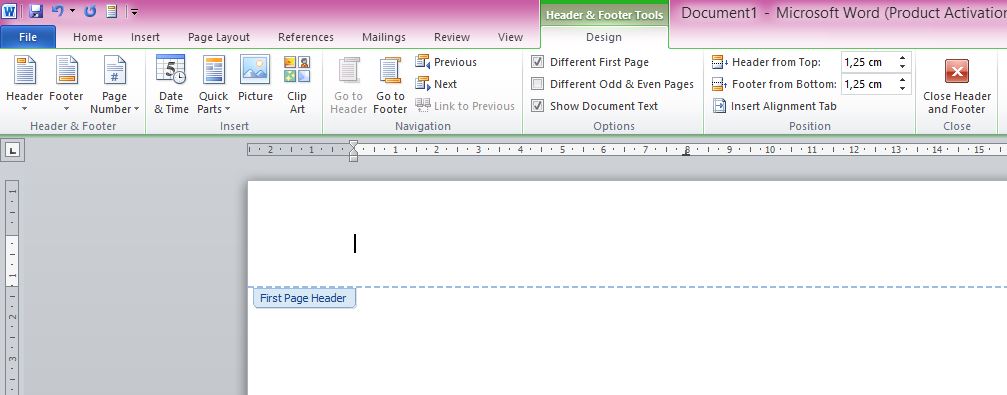Open the Quick Parts dropdown
This screenshot has width=1007, height=395.
click(213, 84)
